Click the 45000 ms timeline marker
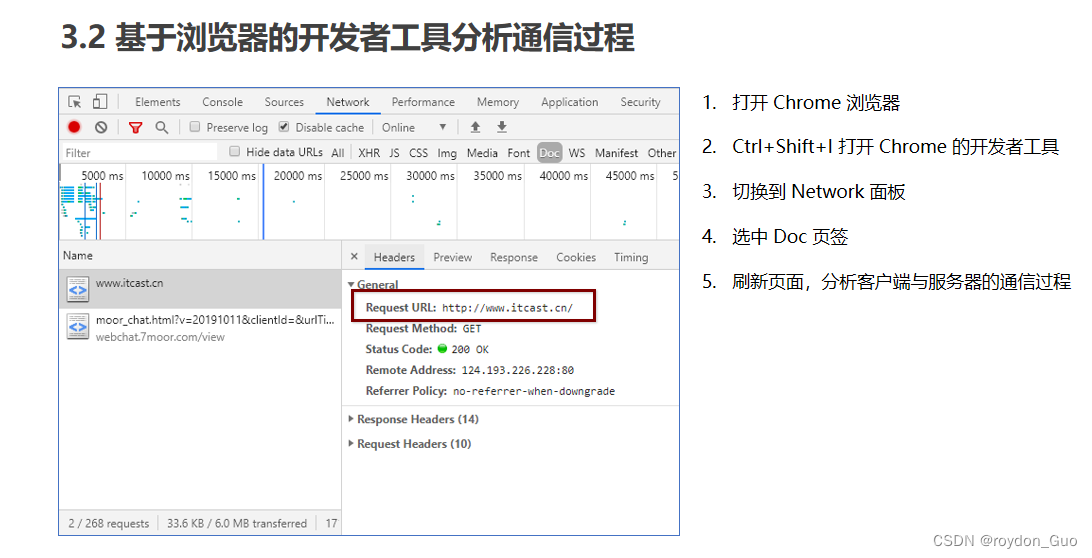 pyautogui.click(x=630, y=176)
